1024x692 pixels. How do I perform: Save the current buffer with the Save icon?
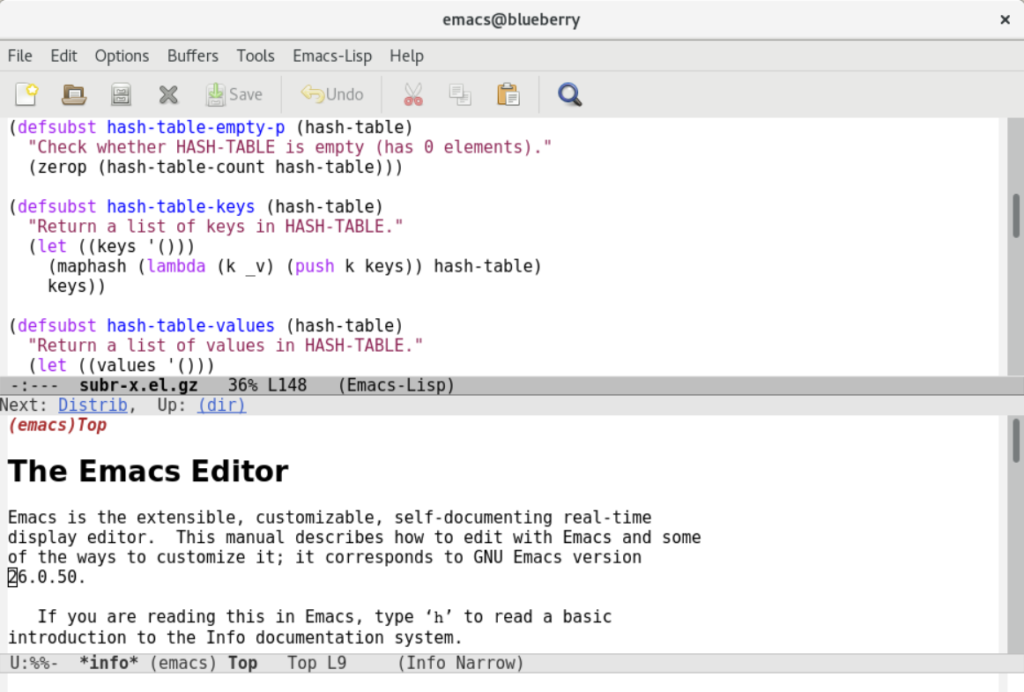[233, 94]
